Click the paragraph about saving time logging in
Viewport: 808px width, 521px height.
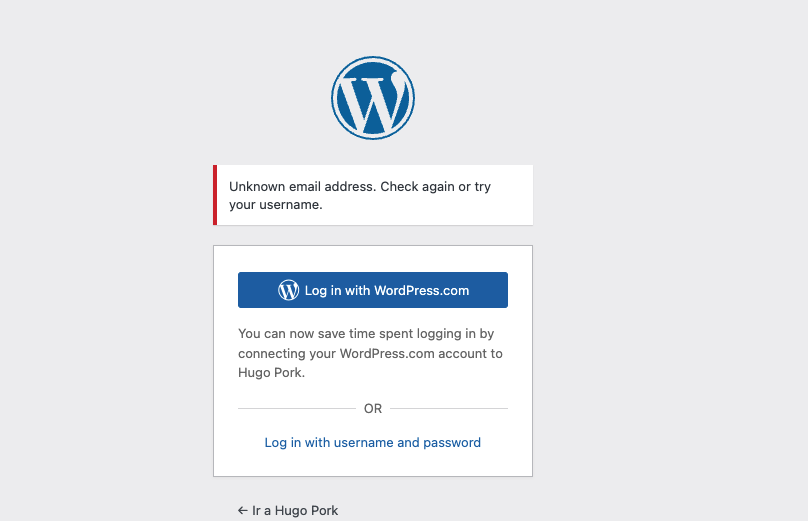click(x=370, y=353)
